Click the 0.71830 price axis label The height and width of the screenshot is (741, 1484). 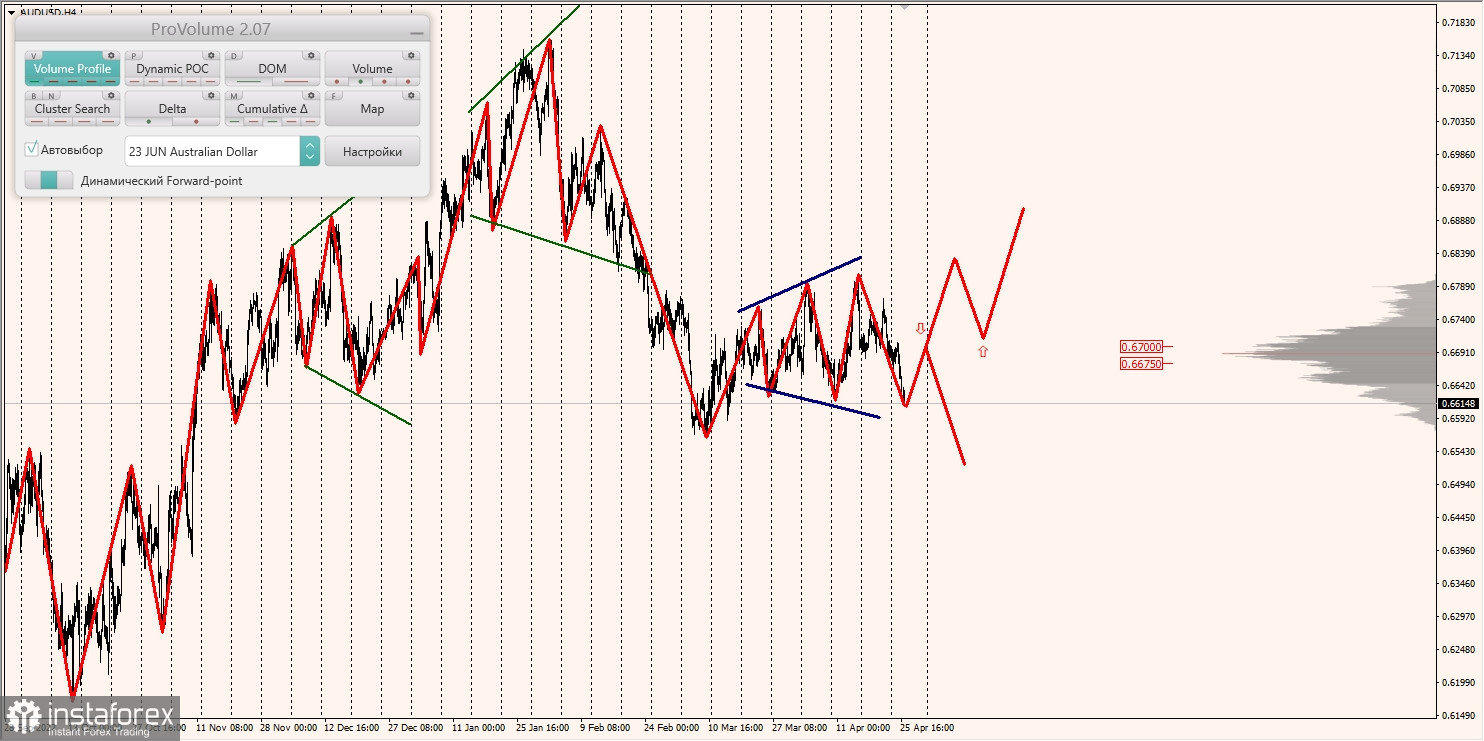[1460, 23]
